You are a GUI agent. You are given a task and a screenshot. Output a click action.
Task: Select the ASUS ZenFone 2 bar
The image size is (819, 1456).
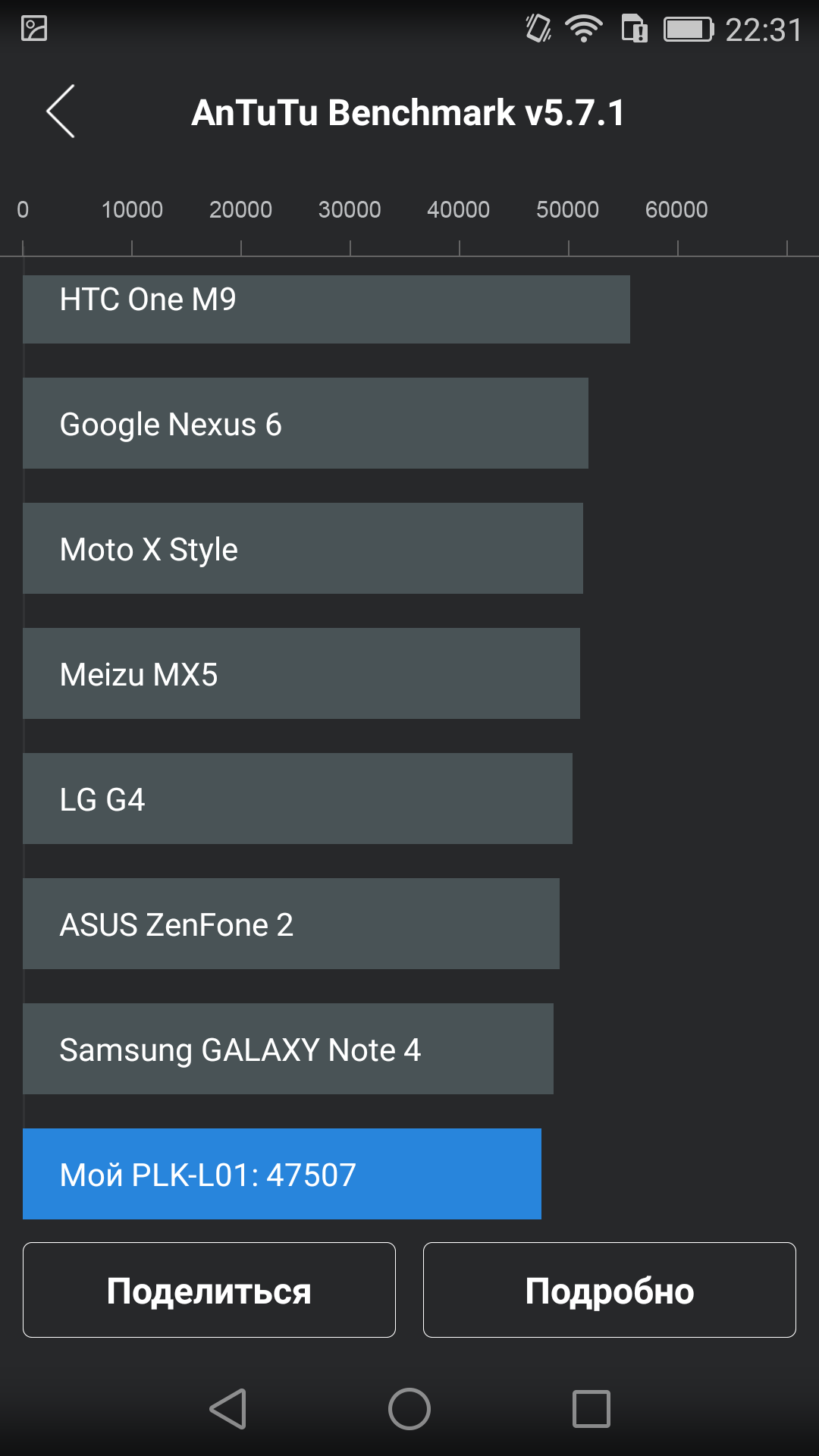point(291,924)
